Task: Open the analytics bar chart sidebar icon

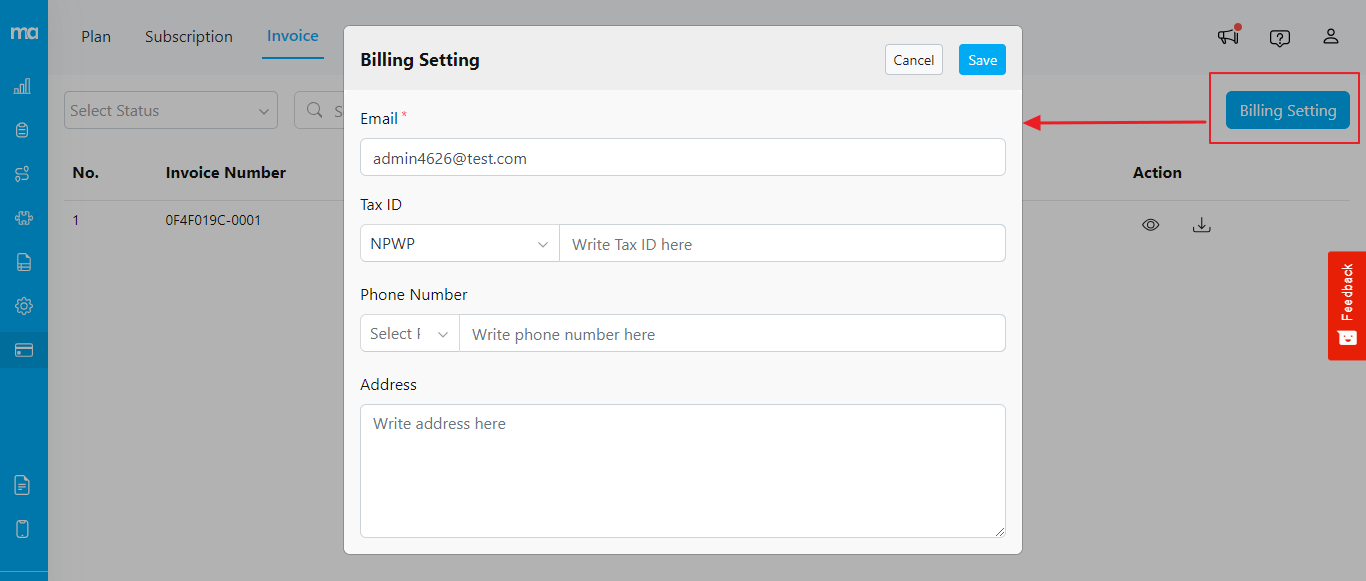Action: click(x=22, y=86)
